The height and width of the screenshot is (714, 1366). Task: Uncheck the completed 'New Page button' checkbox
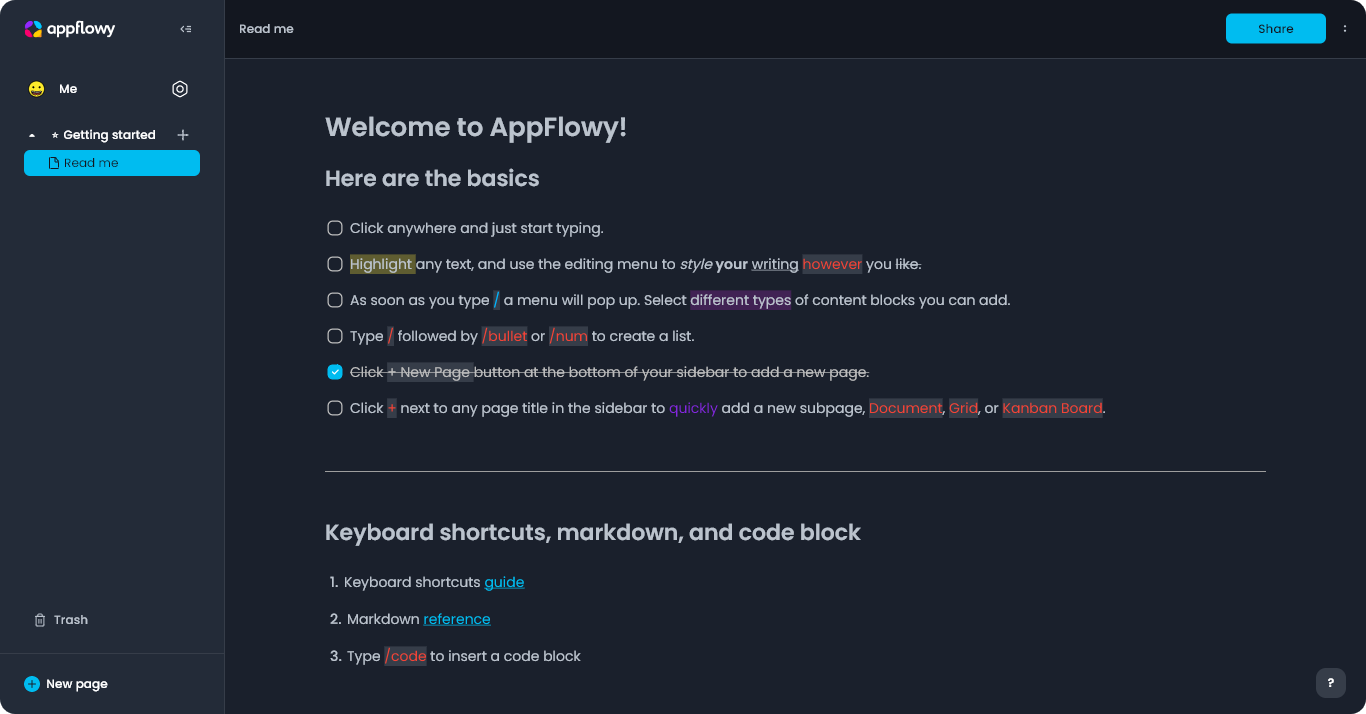335,372
